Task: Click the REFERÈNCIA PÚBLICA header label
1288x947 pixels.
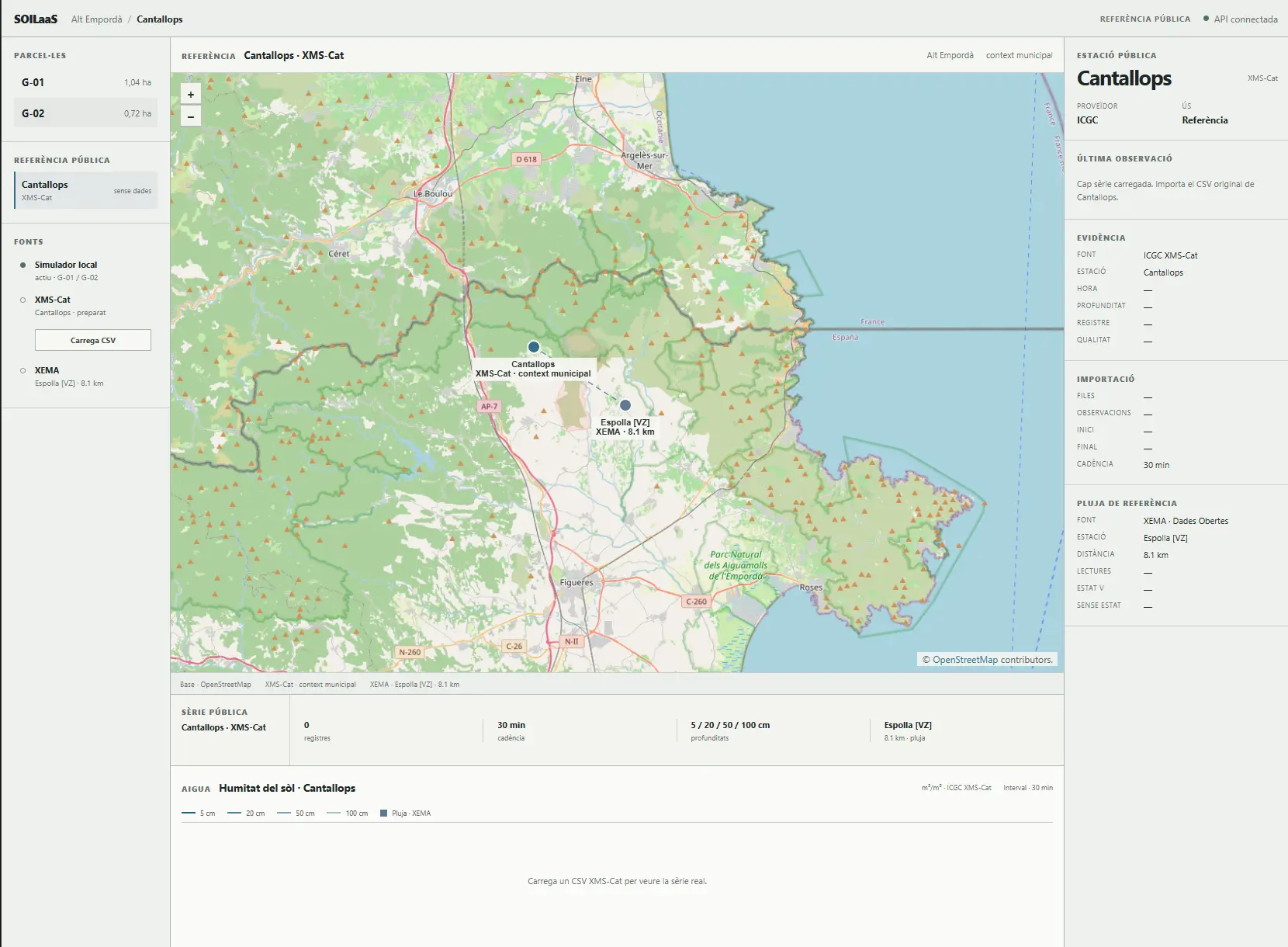Action: 1145,19
